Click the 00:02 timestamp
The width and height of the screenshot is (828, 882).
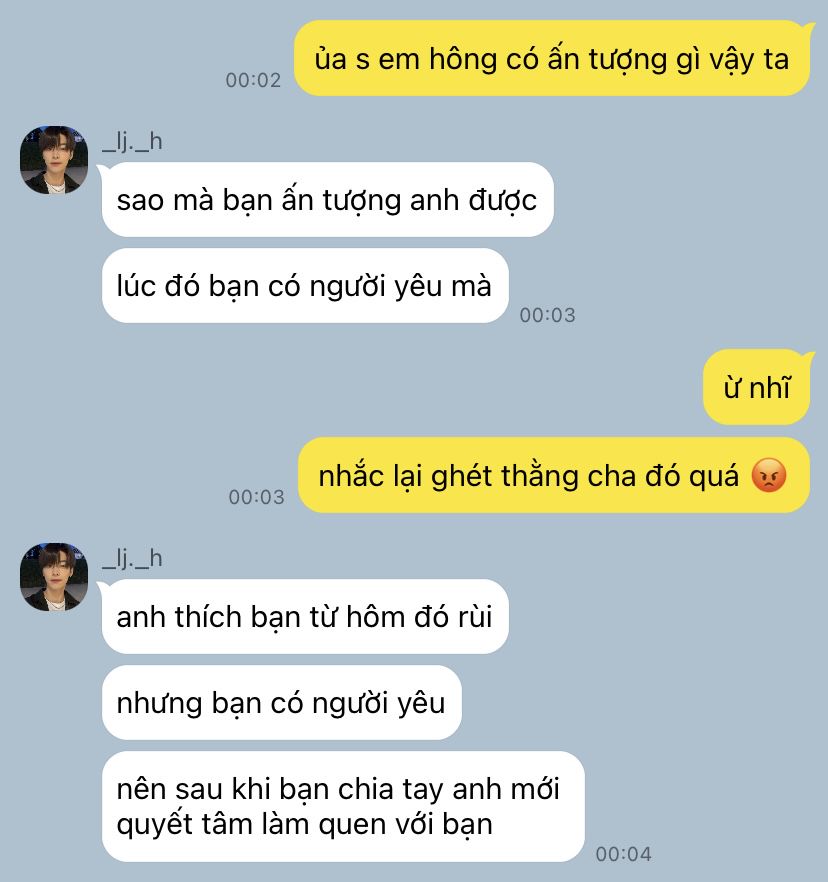pos(253,80)
